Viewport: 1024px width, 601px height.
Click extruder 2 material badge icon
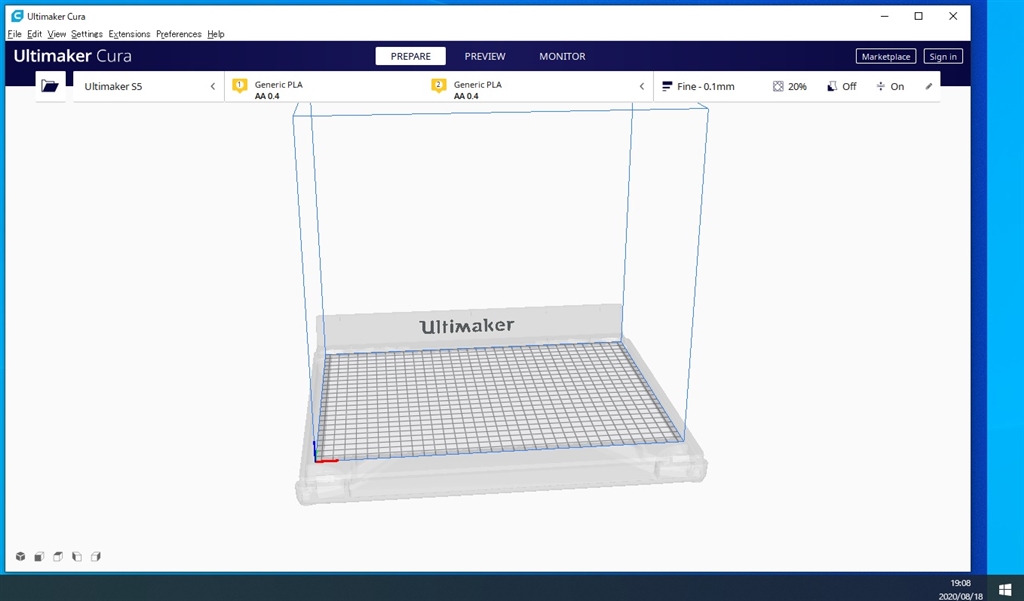pos(439,86)
